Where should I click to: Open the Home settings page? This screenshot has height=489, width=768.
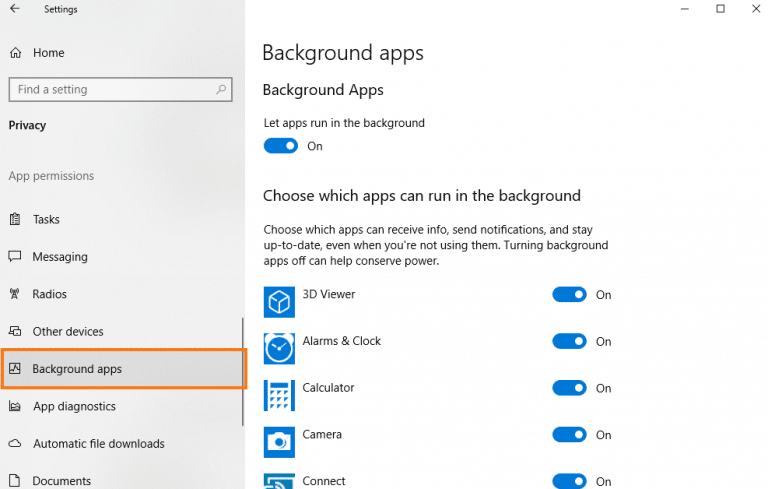(48, 52)
